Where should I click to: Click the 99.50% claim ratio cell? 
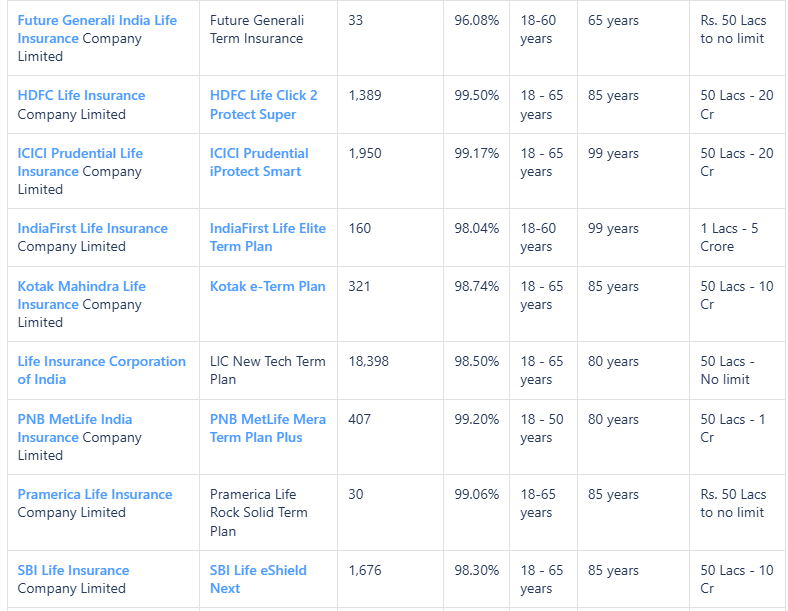tap(476, 96)
